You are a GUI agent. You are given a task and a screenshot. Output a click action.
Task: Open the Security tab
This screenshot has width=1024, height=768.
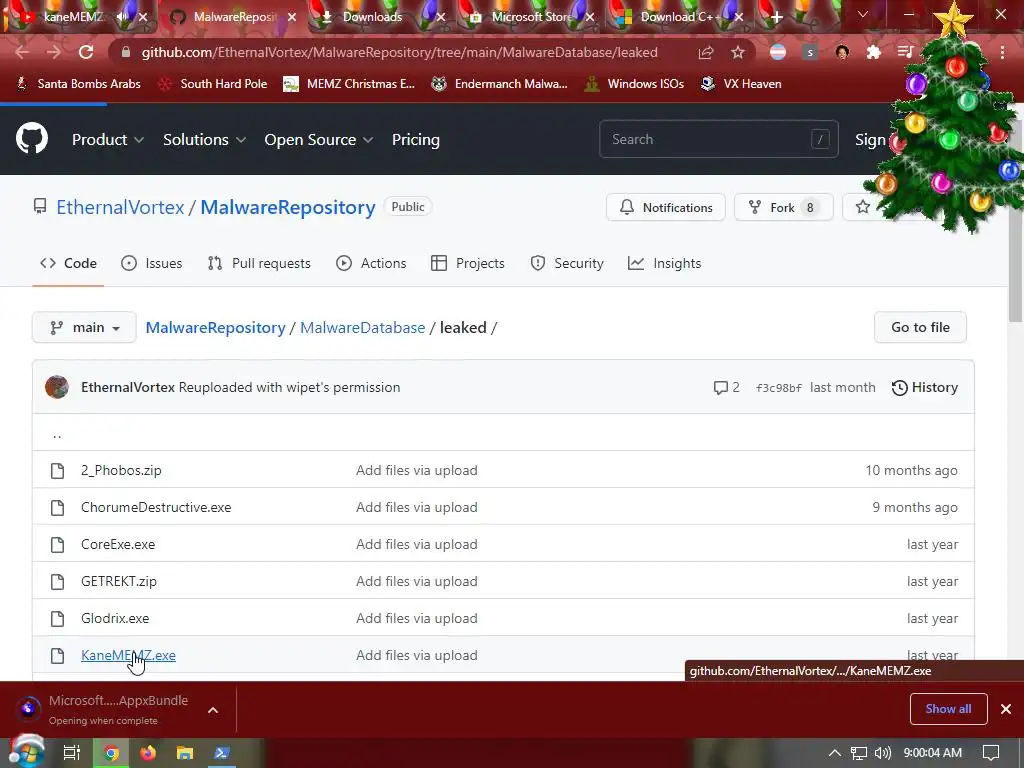[x=567, y=263]
